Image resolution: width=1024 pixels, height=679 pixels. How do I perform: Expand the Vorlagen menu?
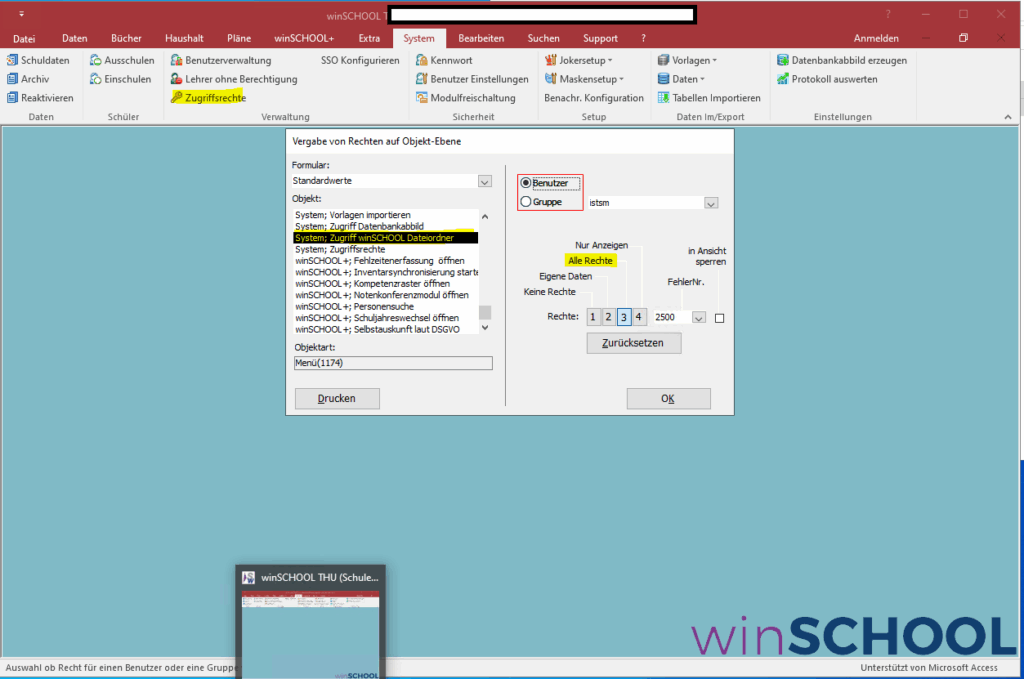(x=687, y=60)
